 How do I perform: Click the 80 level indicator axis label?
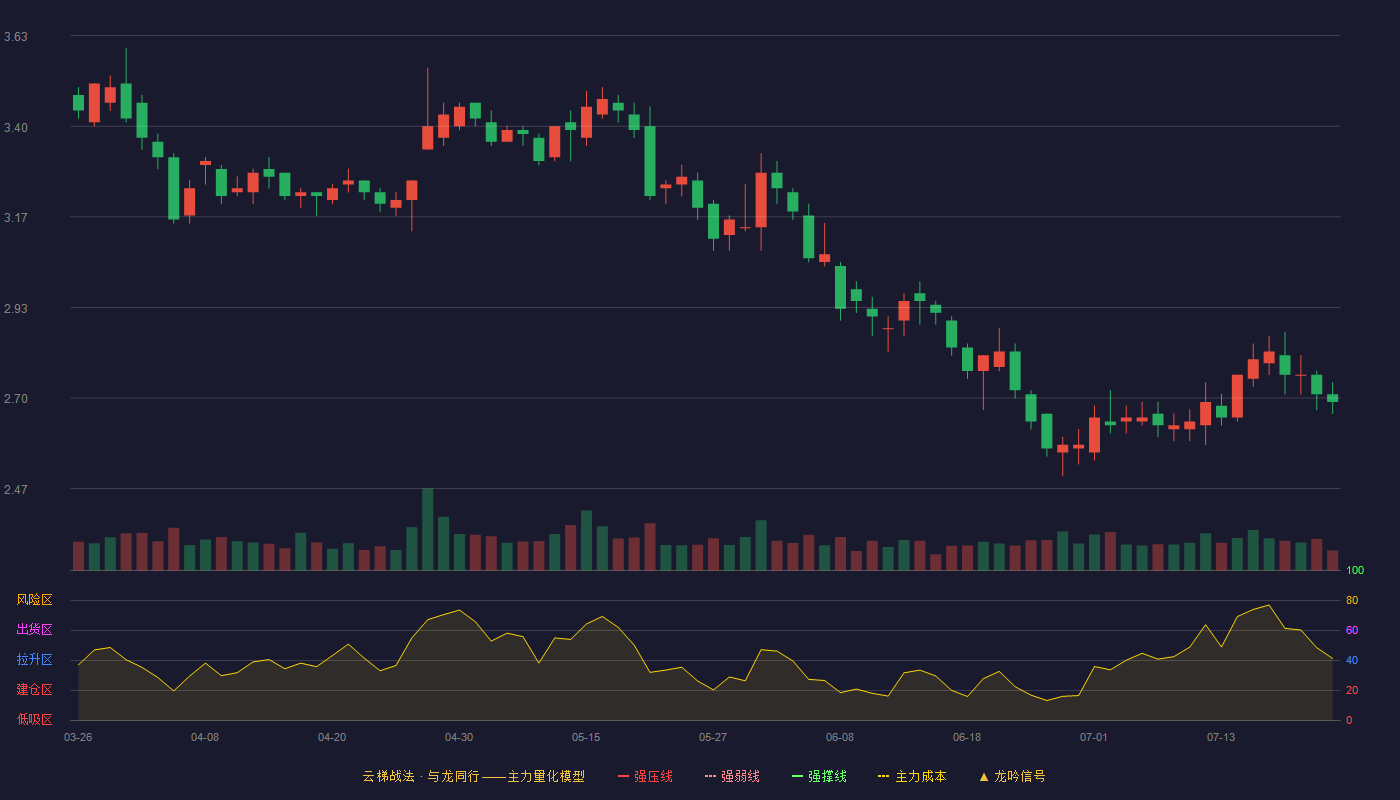pyautogui.click(x=1352, y=600)
